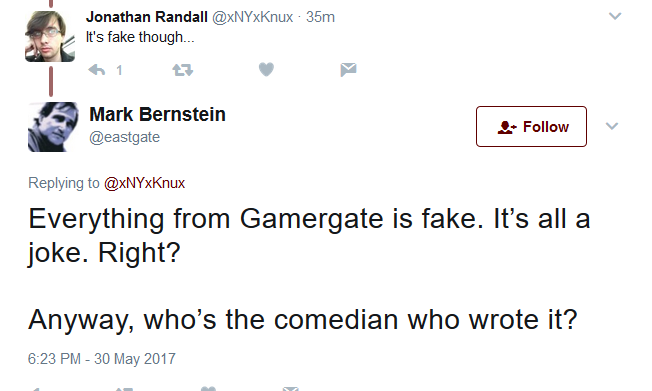Open Jonathan Randall's name link
This screenshot has width=652, height=391.
pos(147,17)
